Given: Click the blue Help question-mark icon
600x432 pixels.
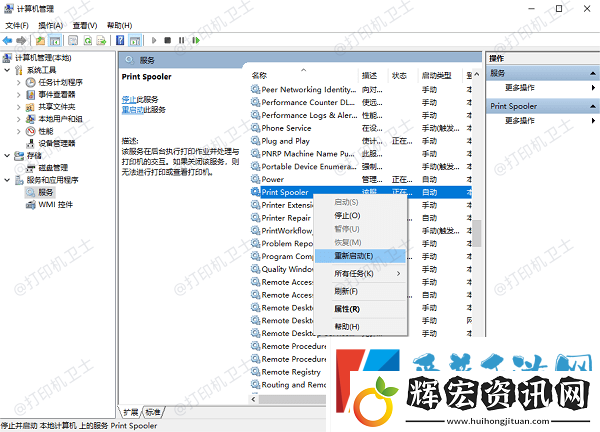Looking at the screenshot, I should [120, 40].
